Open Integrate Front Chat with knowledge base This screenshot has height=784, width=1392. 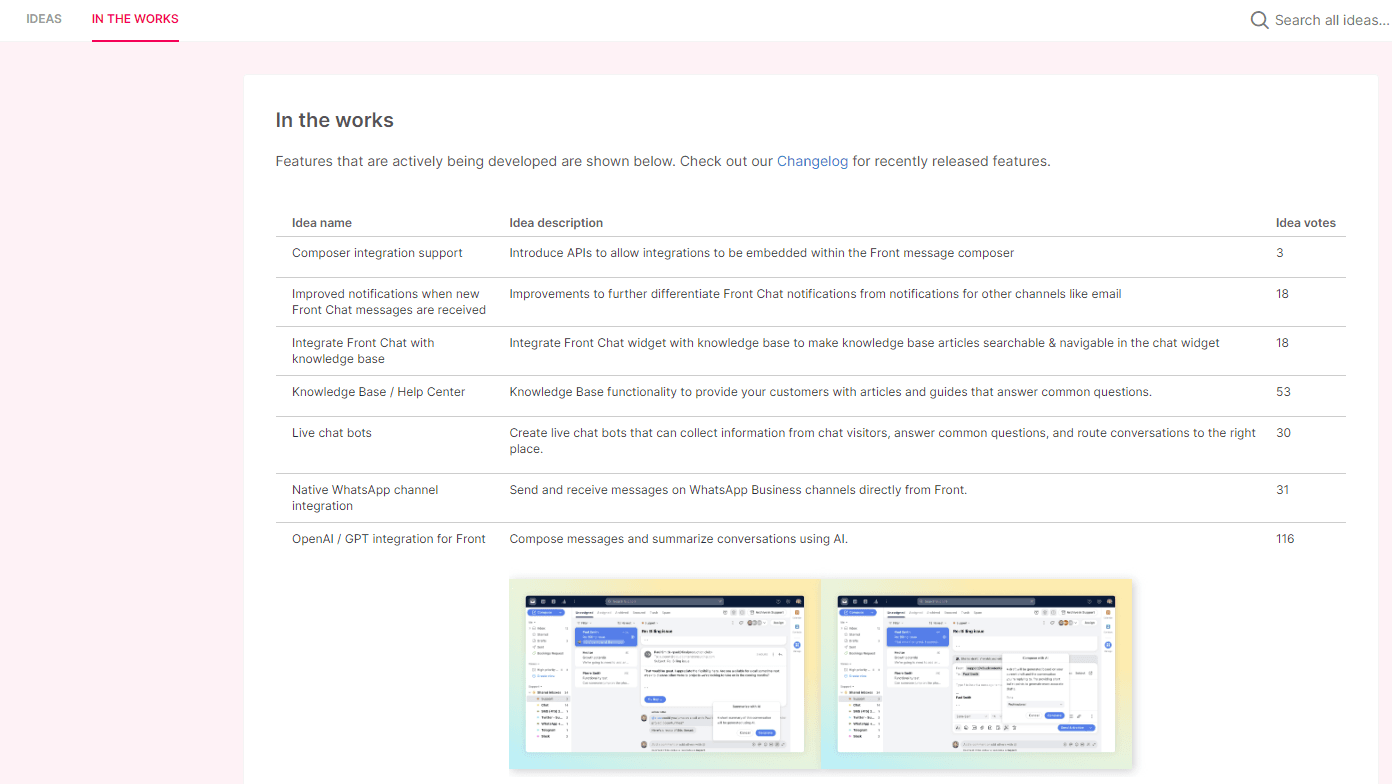(363, 351)
